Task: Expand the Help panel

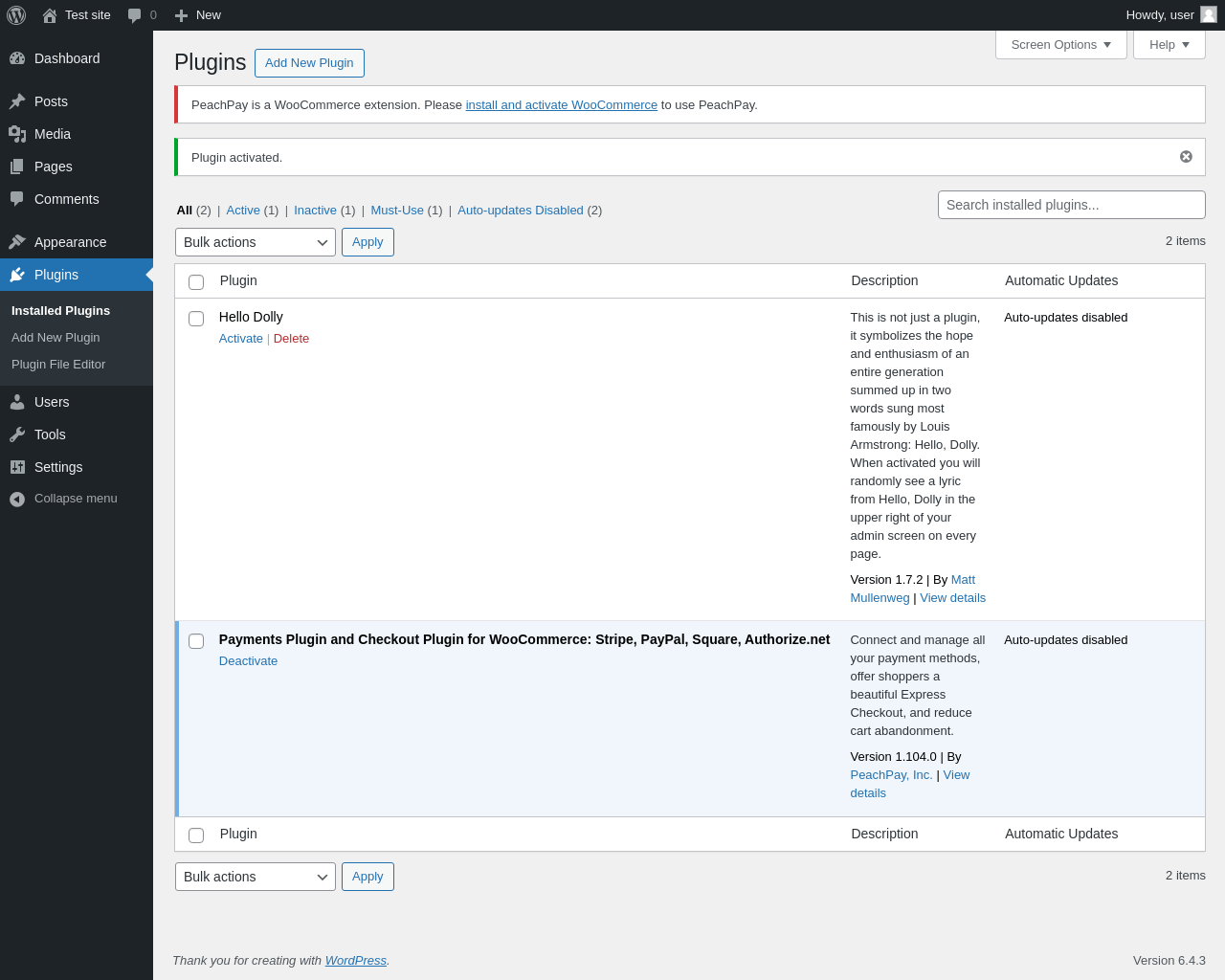Action: point(1169,45)
